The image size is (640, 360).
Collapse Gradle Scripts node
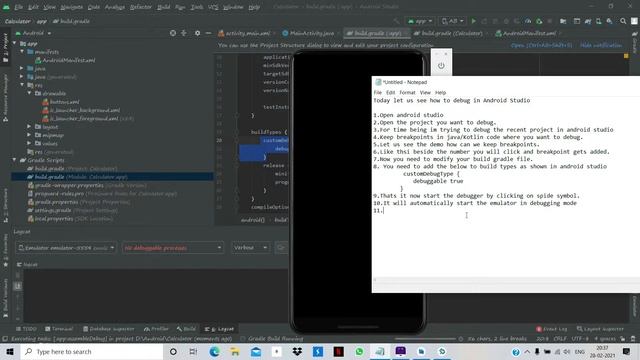coord(15,160)
